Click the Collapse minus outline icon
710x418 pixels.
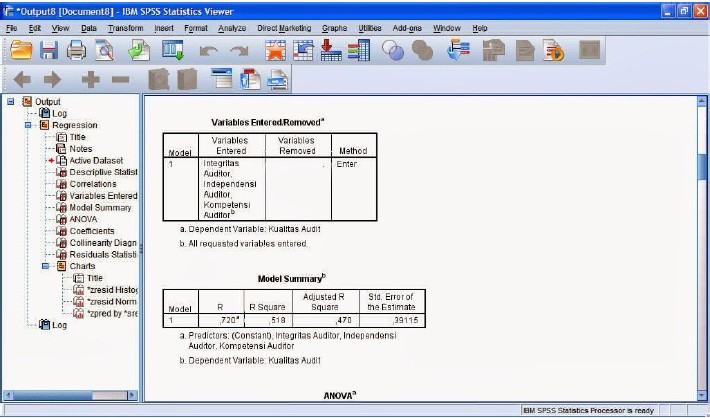[120, 80]
